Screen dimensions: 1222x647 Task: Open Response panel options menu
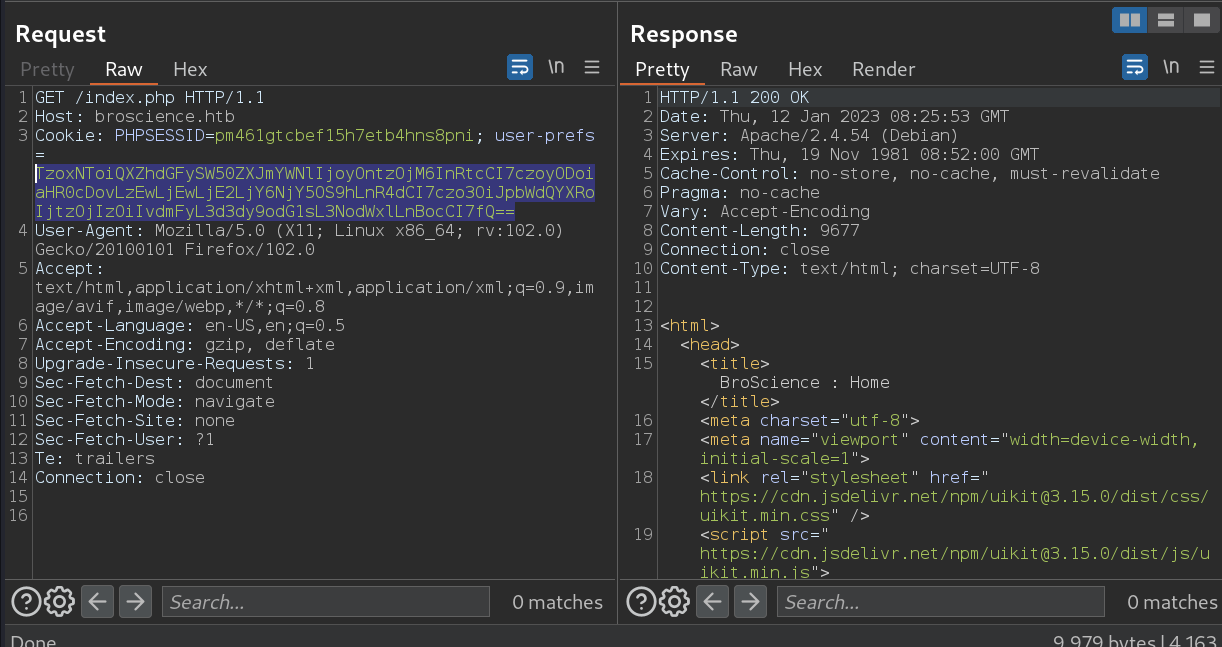point(1206,68)
